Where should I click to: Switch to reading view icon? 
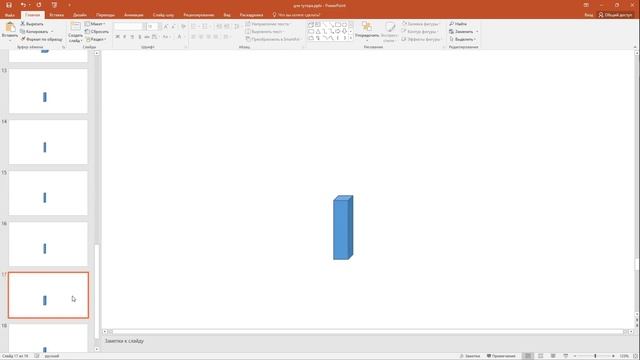click(x=553, y=356)
